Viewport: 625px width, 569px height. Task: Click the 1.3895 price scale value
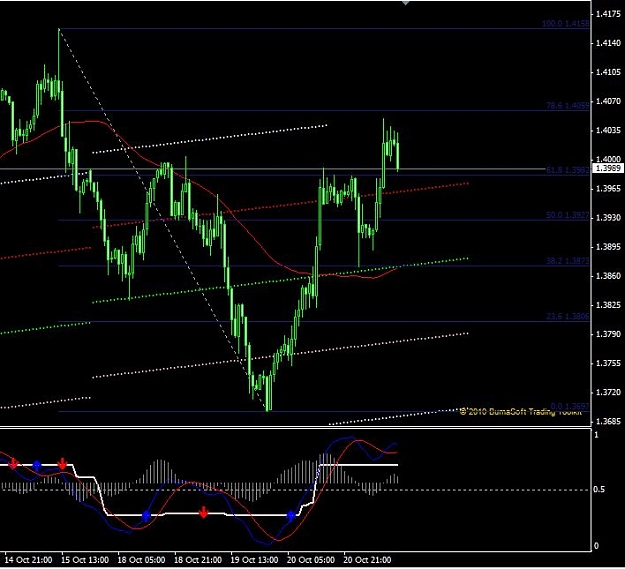pyautogui.click(x=608, y=247)
